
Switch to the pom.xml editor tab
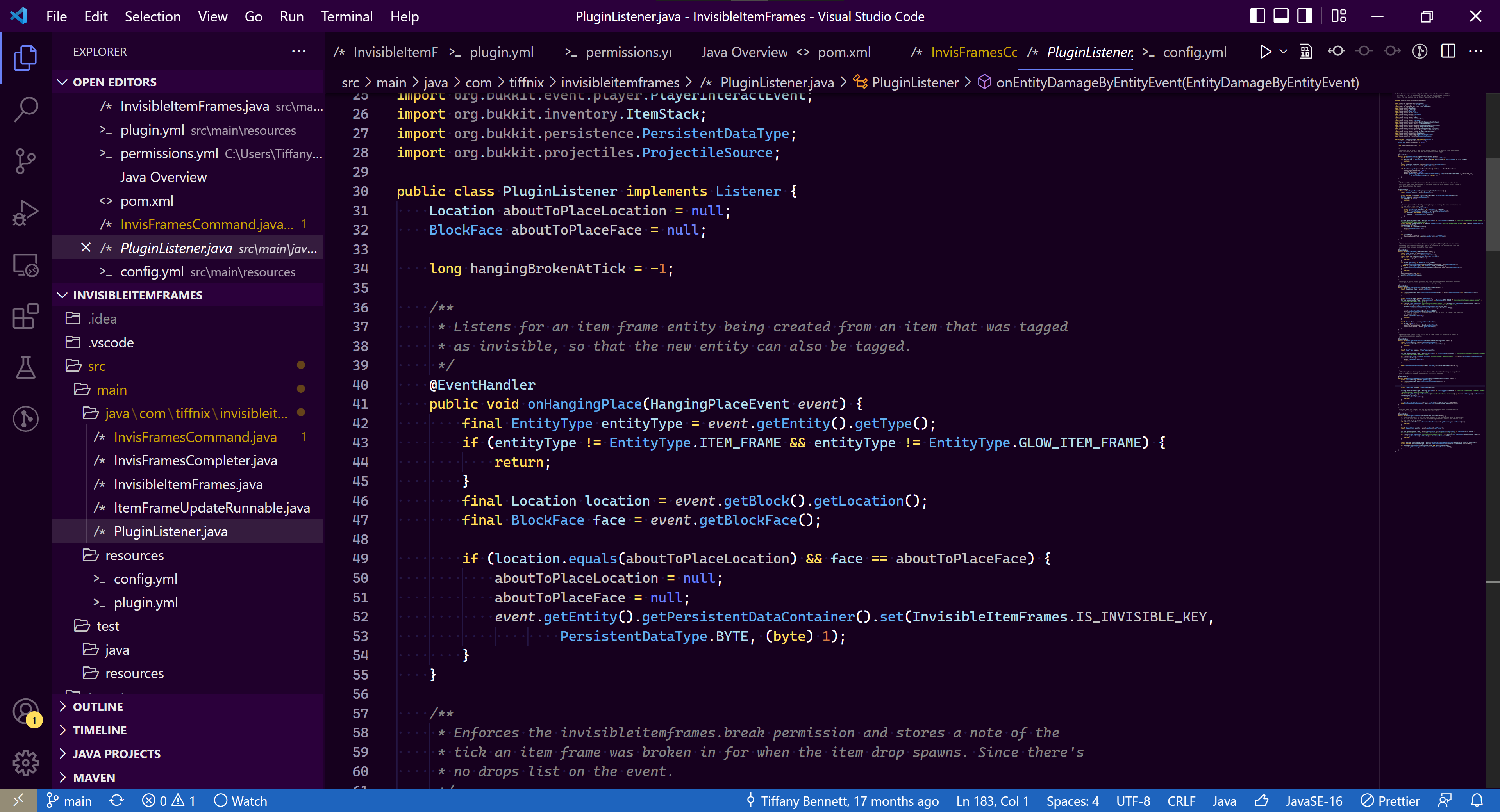(x=843, y=52)
